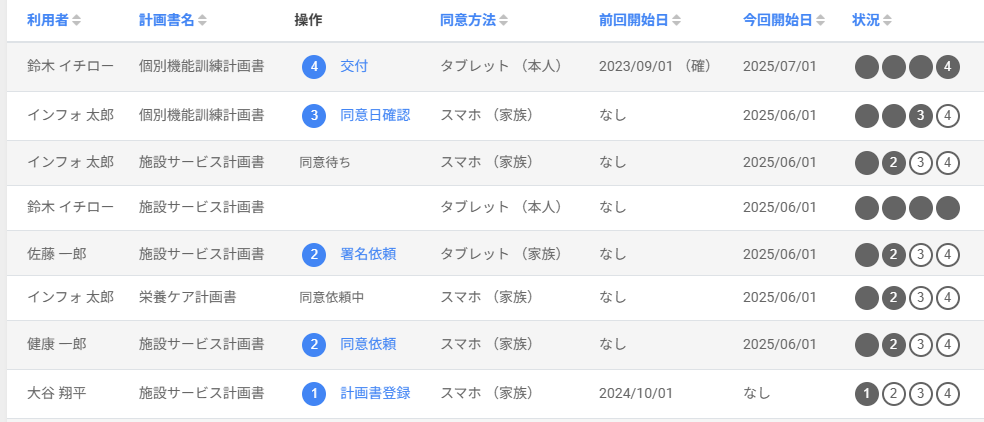The width and height of the screenshot is (984, 422).
Task: Click the blue step 2 badge beside 同意依頼
Action: [314, 345]
